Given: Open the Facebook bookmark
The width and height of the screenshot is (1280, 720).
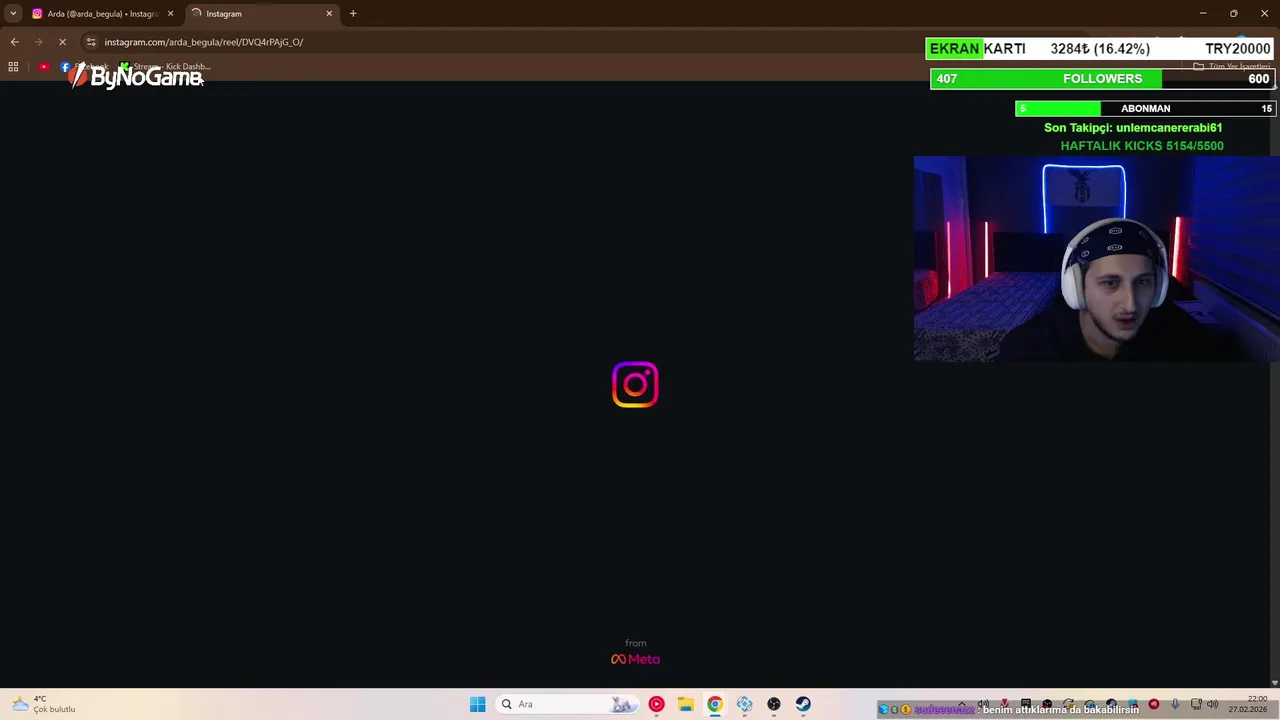Looking at the screenshot, I should (x=85, y=67).
